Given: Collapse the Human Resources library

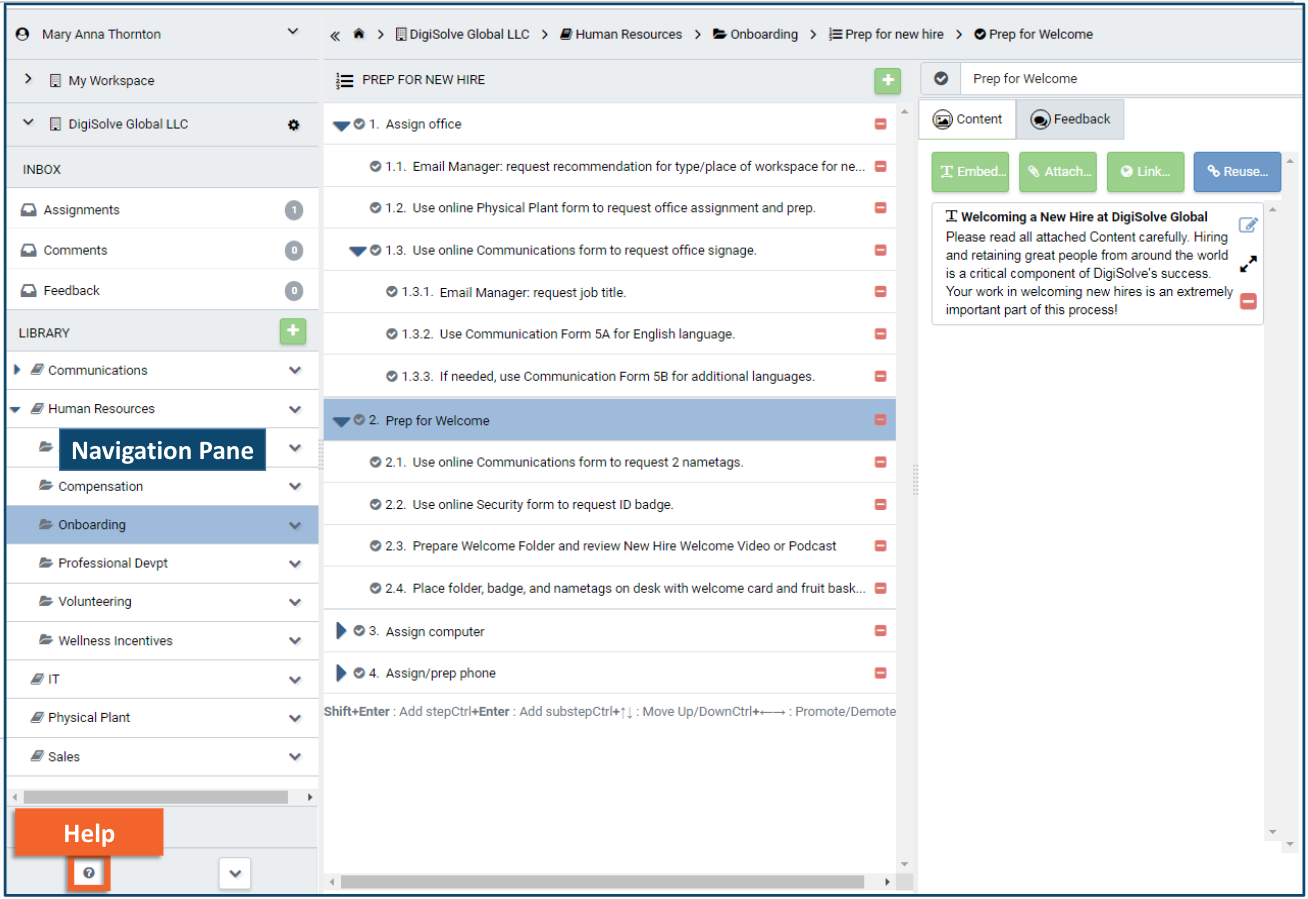Looking at the screenshot, I should (x=15, y=409).
